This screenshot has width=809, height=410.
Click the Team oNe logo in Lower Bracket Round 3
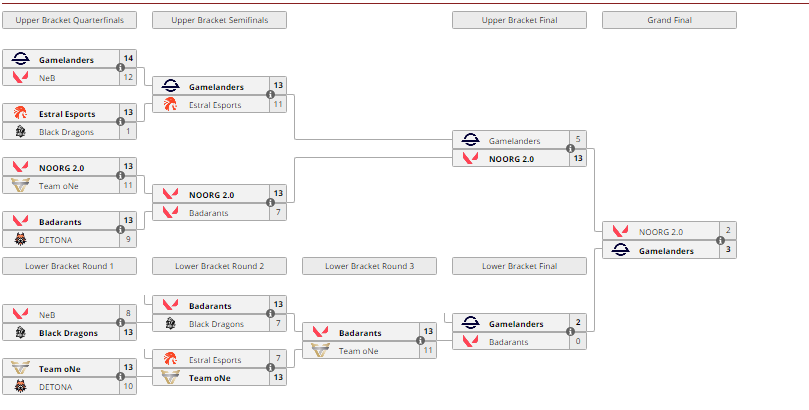[320, 351]
